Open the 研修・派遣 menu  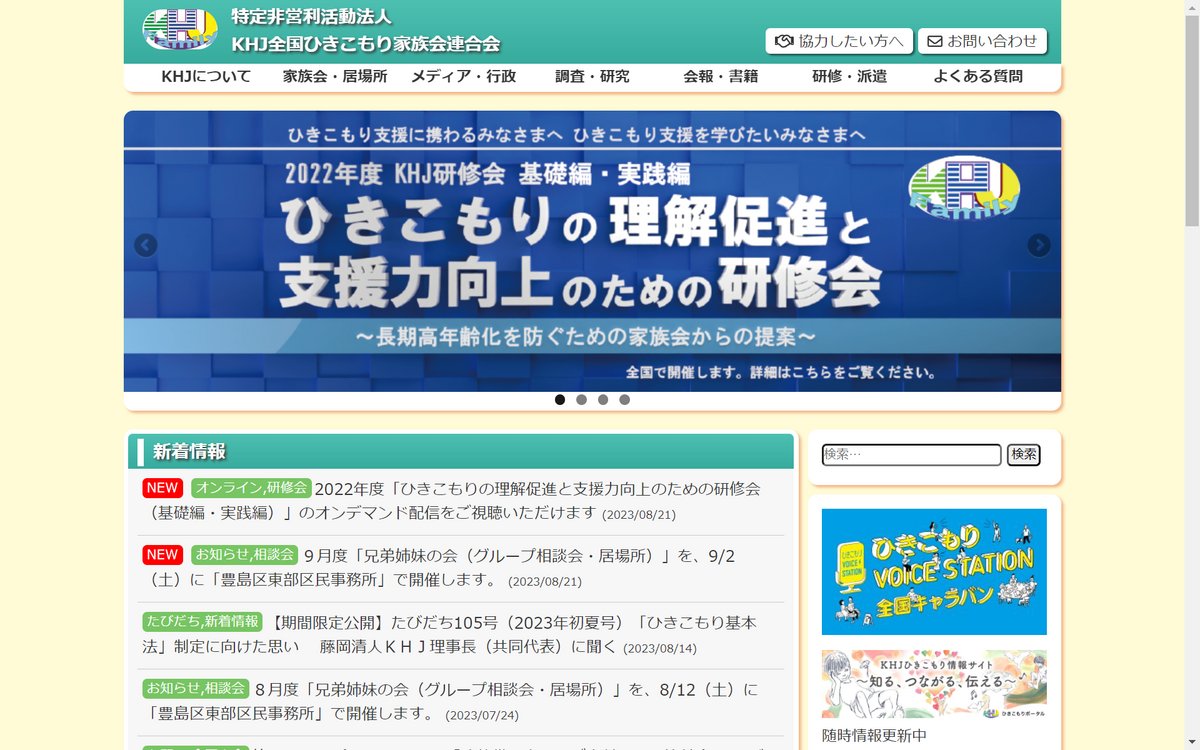click(x=849, y=76)
